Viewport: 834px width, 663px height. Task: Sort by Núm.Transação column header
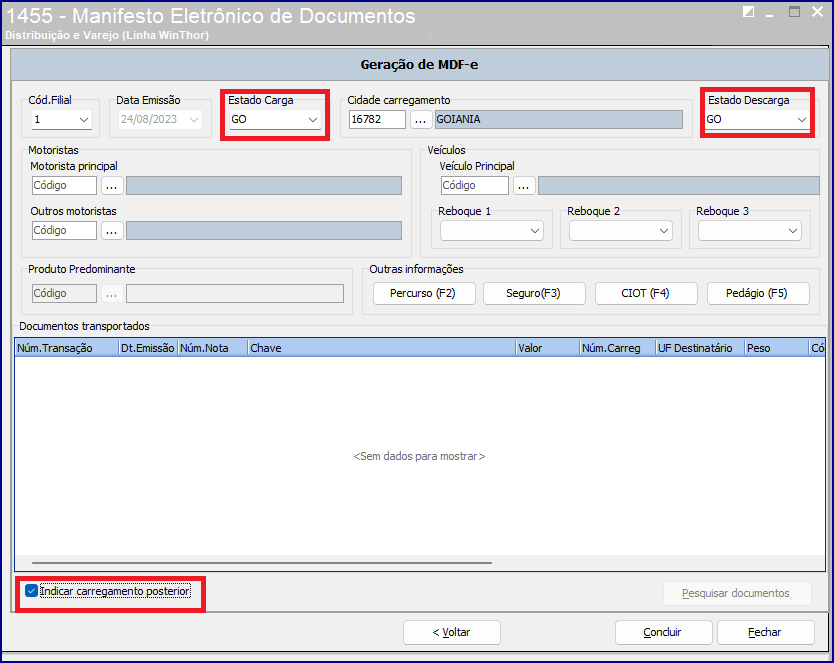pyautogui.click(x=67, y=348)
